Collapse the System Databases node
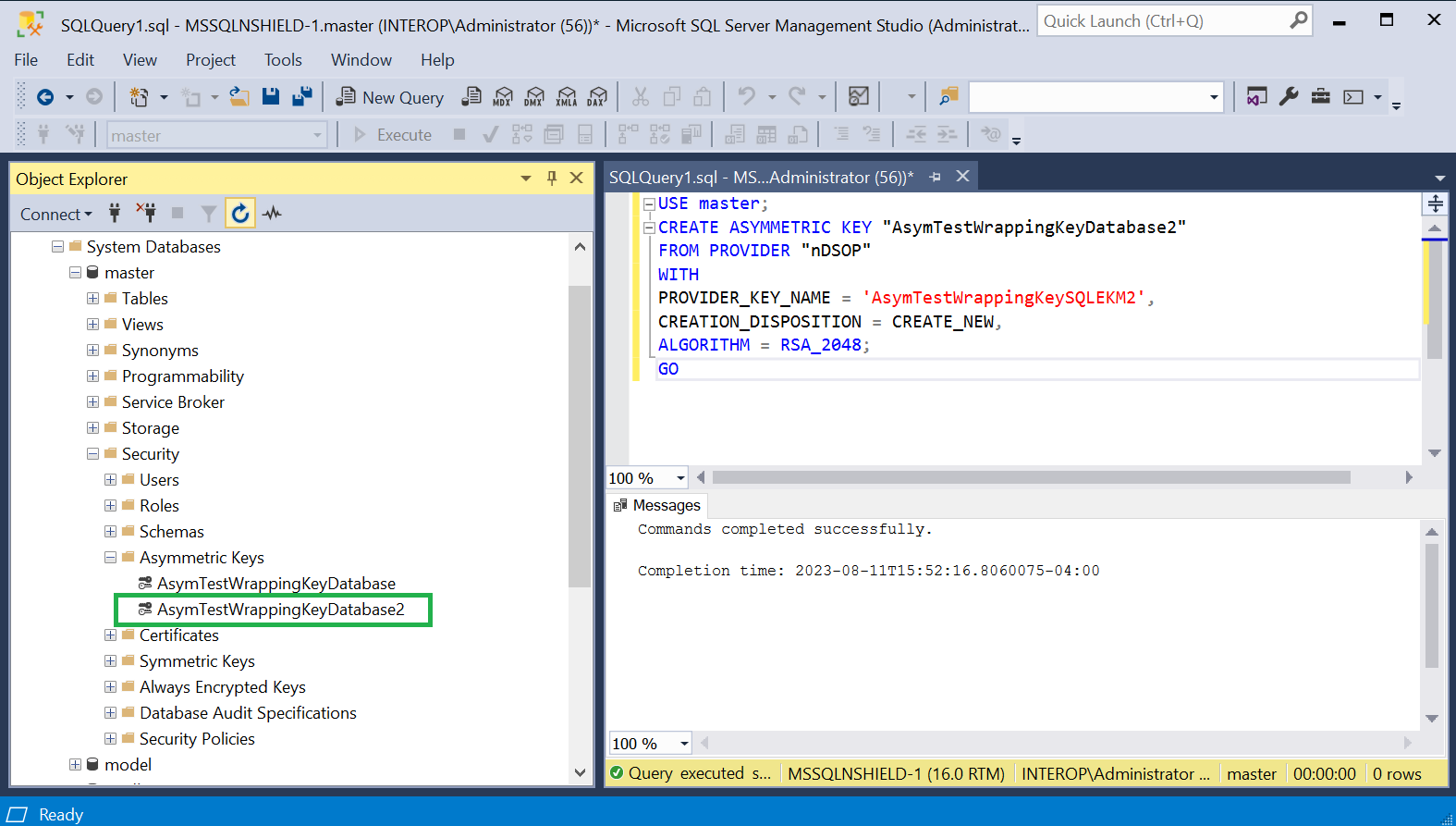This screenshot has width=1456, height=826. point(57,247)
